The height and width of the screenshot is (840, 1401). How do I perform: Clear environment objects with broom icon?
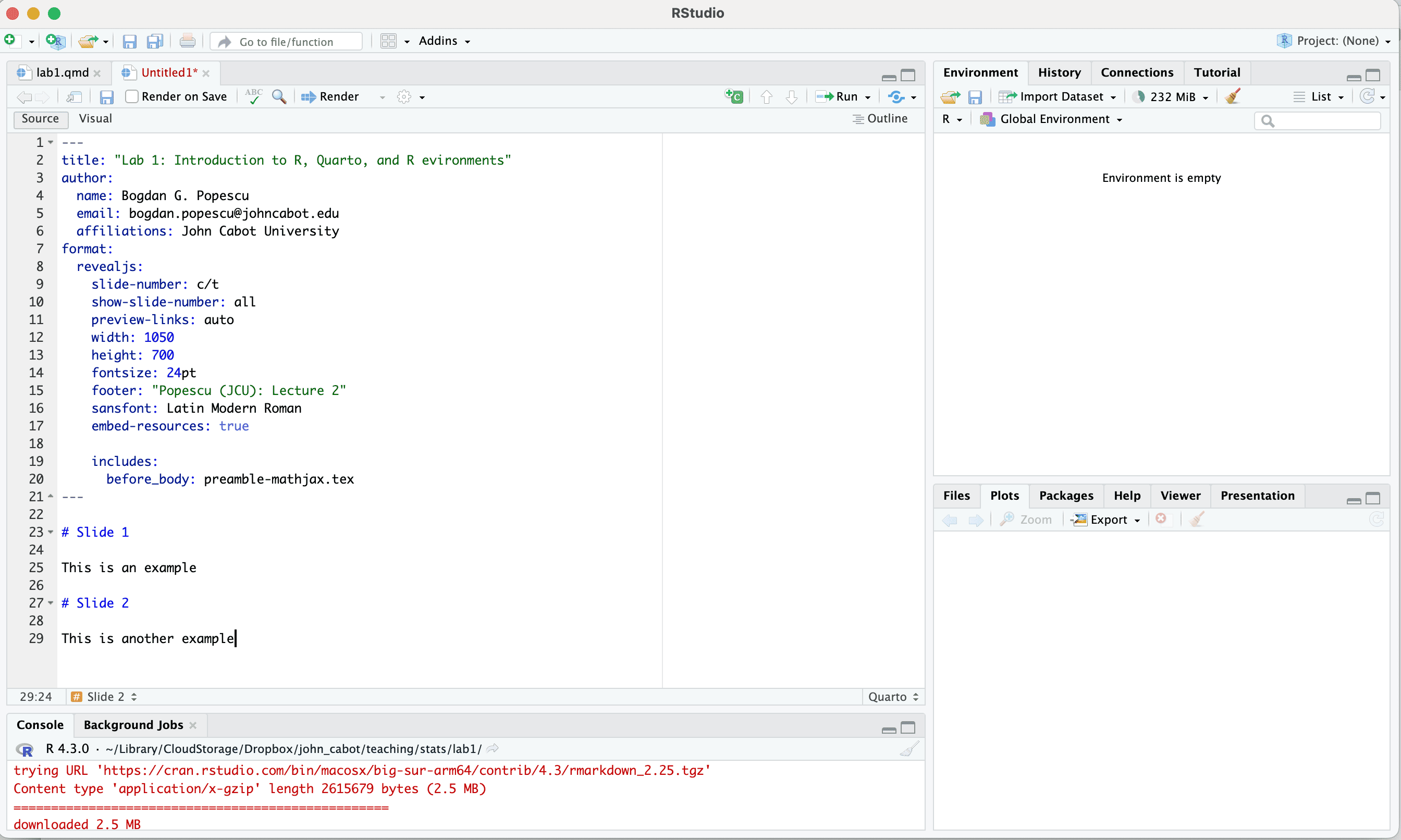click(1233, 96)
